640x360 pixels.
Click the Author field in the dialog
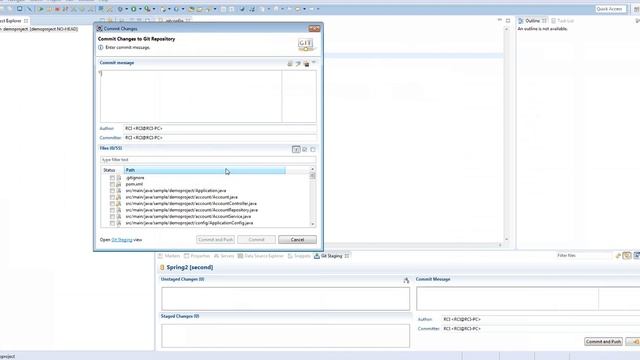click(220, 129)
